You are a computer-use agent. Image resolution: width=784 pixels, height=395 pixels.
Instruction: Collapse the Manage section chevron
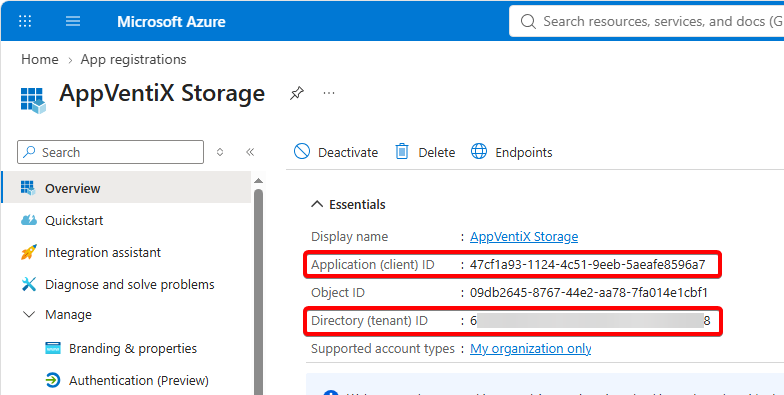coord(30,314)
